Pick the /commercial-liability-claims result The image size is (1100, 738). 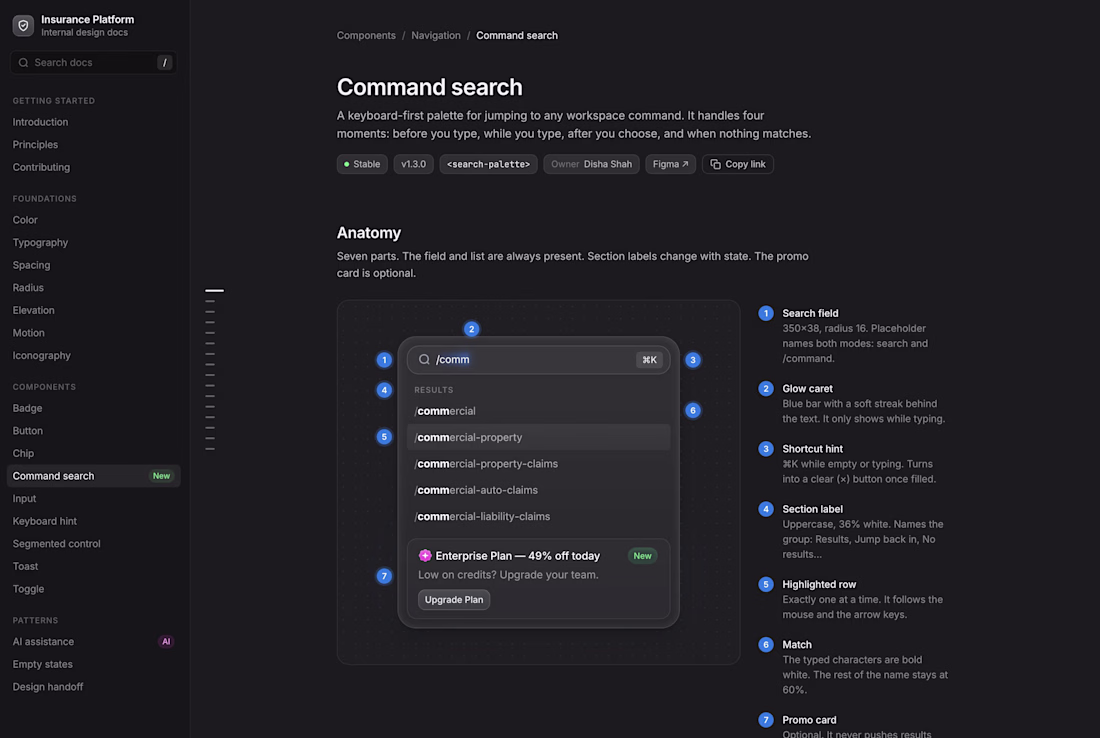click(x=538, y=516)
